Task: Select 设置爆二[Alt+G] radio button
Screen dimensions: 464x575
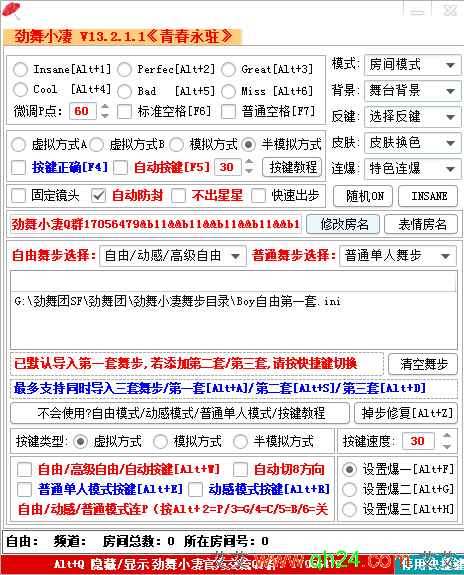Action: (x=349, y=489)
